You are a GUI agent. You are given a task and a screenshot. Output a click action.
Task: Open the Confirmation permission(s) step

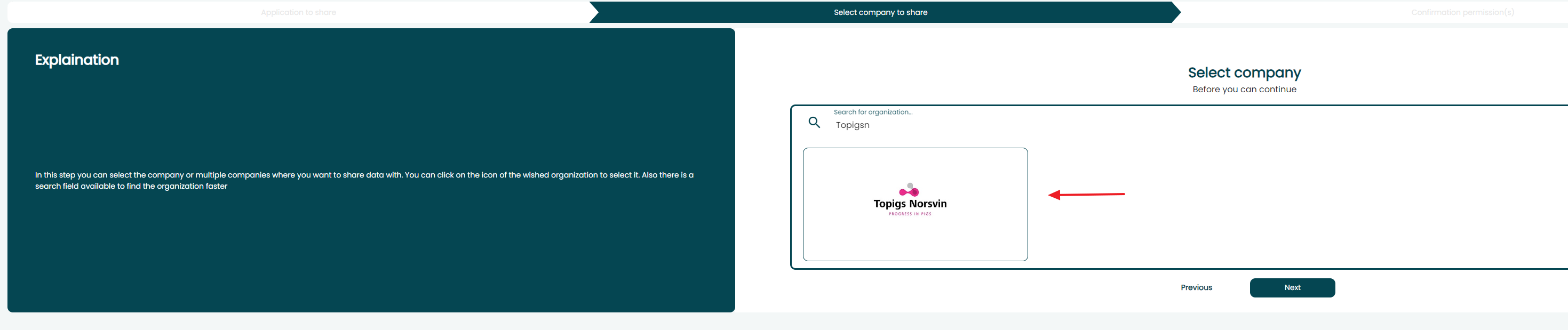tap(1462, 12)
